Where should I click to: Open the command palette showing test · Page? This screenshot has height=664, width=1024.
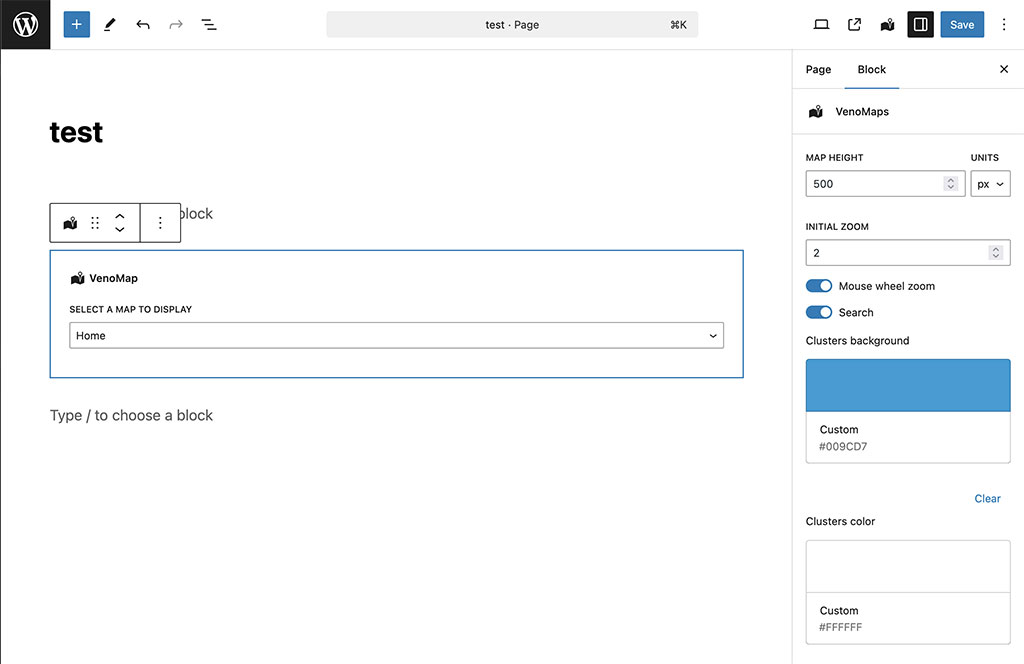pos(512,25)
